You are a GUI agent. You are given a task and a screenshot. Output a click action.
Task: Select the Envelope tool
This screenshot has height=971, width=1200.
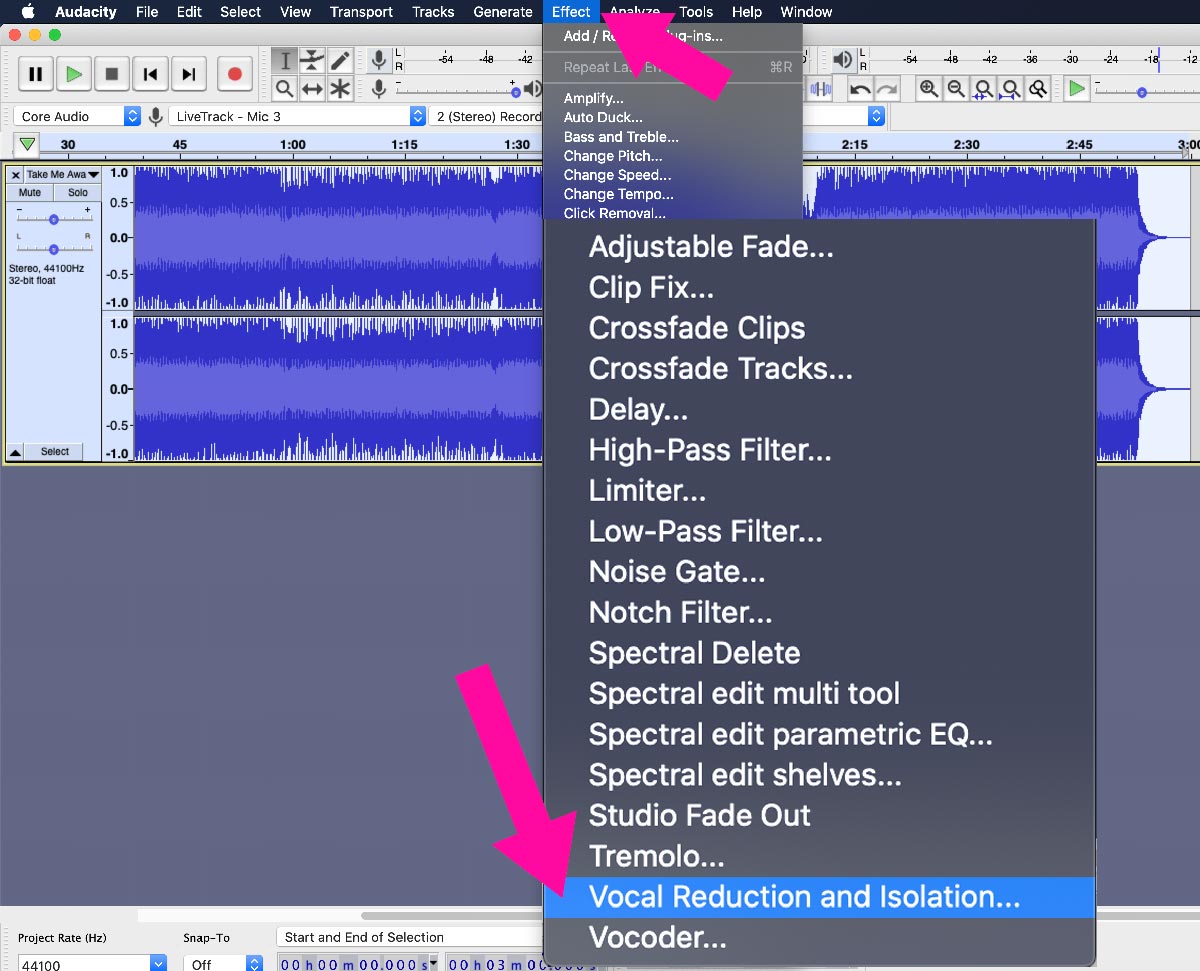click(x=313, y=61)
